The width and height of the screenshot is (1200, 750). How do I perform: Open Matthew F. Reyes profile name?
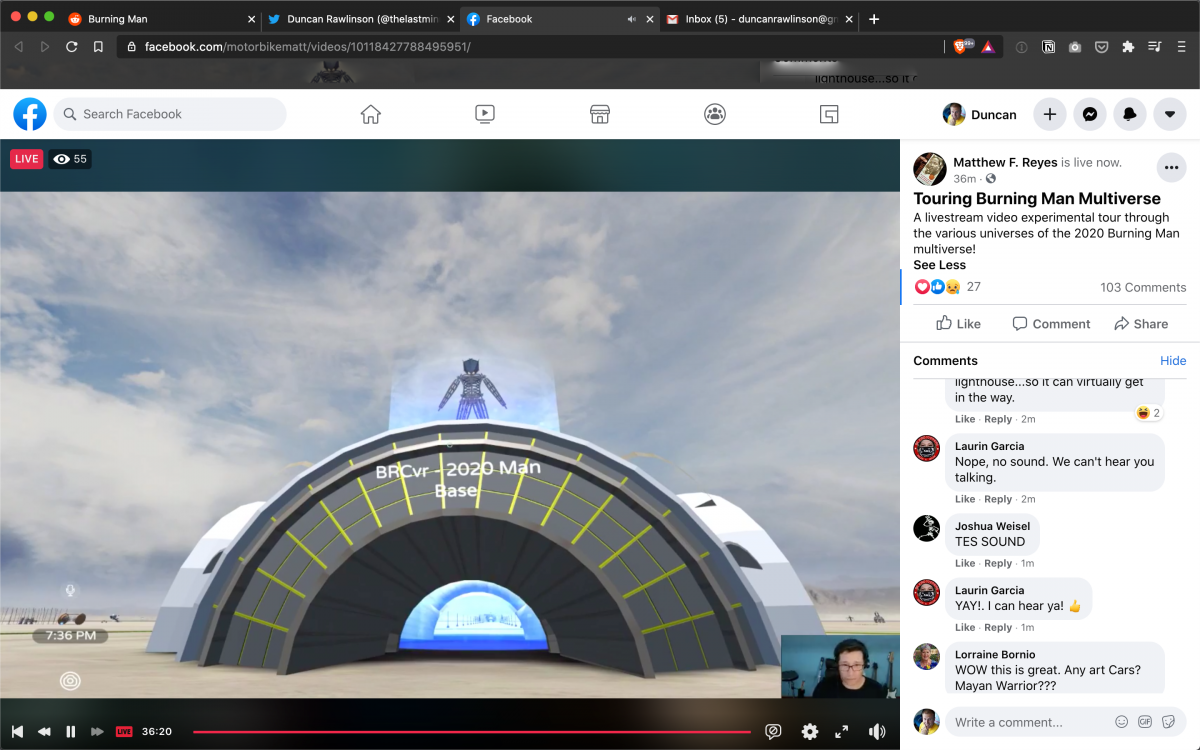(1005, 162)
